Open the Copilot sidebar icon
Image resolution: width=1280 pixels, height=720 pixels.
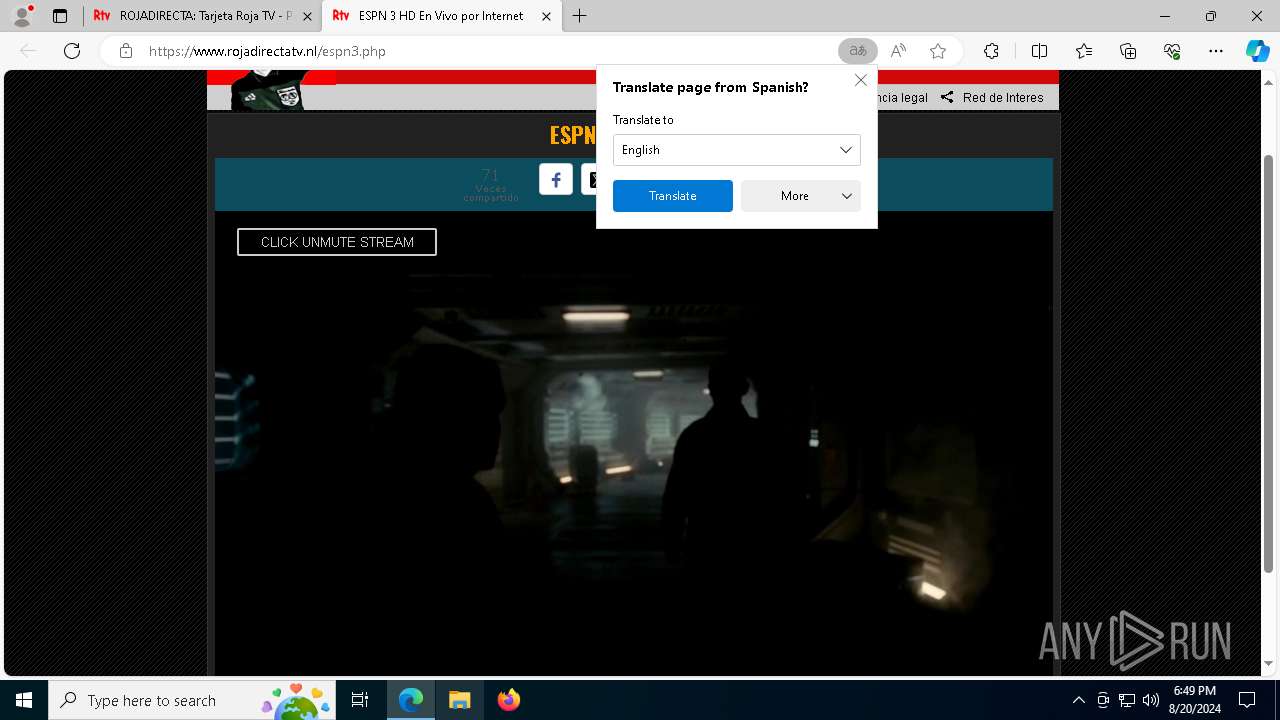[x=1258, y=51]
